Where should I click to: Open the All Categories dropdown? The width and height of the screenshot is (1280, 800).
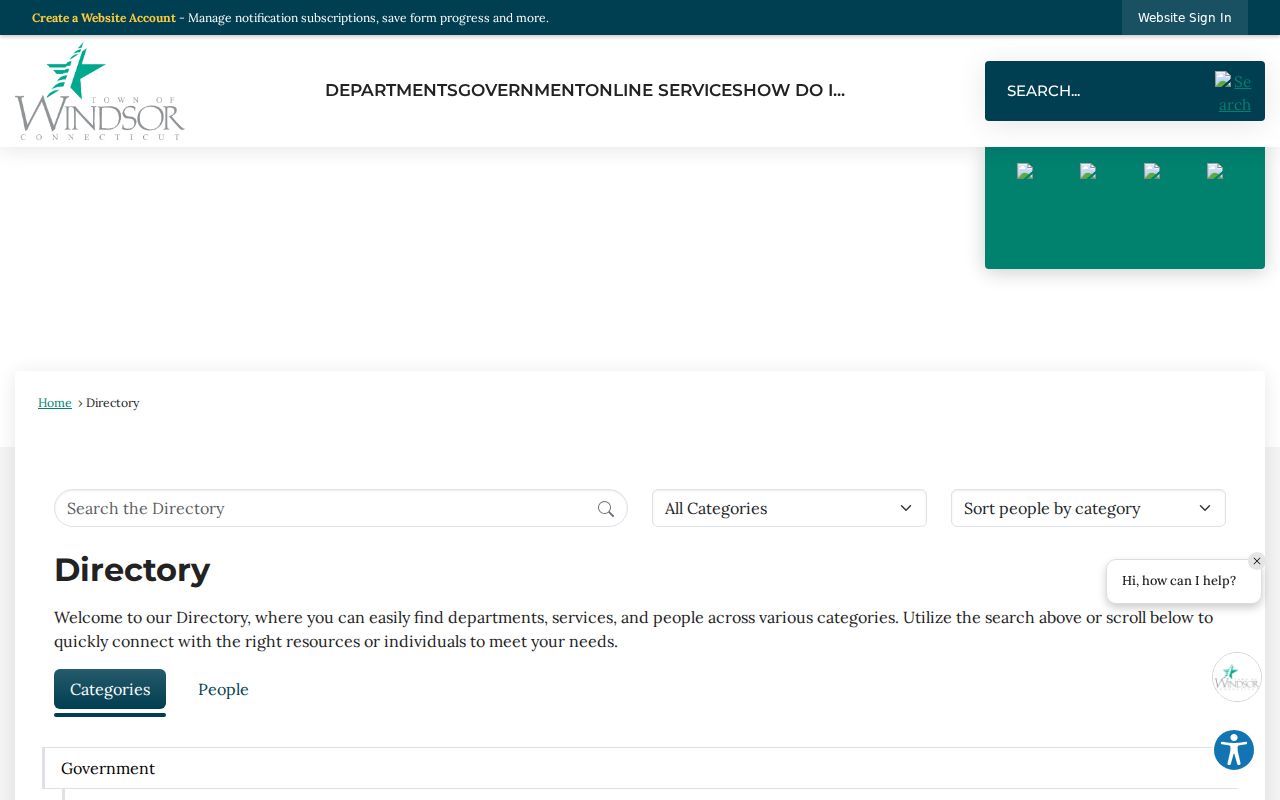[x=789, y=508]
